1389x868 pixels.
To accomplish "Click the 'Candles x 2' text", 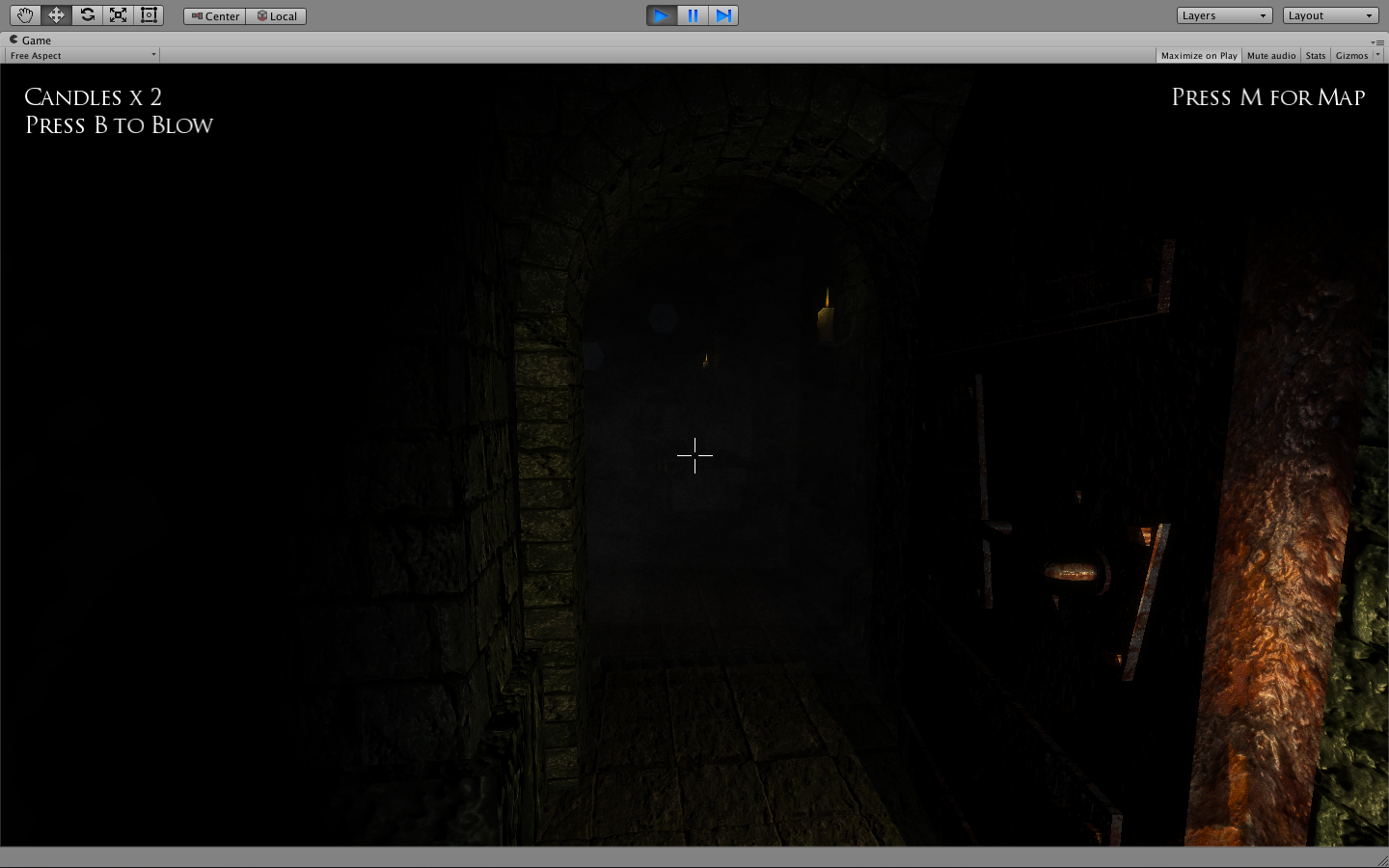I will 93,97.
